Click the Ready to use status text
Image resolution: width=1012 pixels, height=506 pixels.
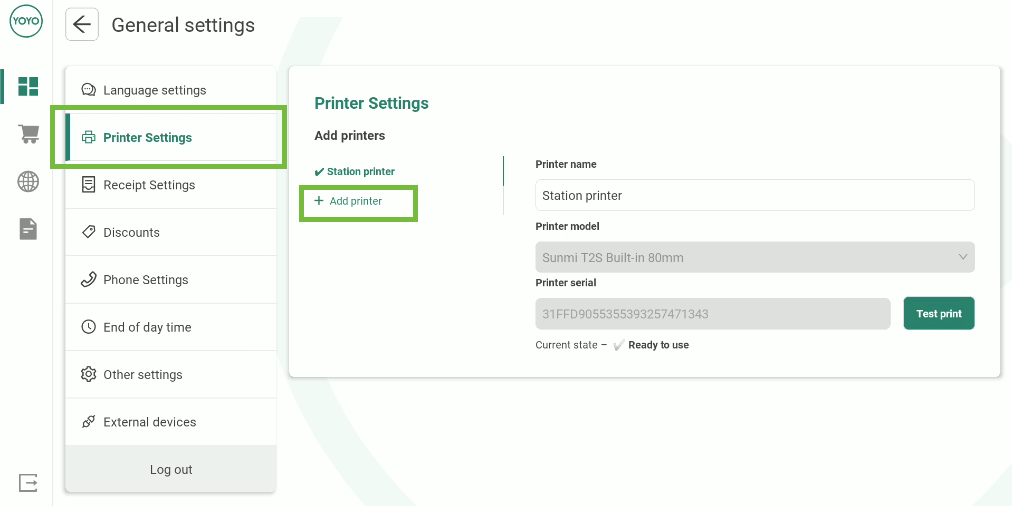[x=658, y=345]
